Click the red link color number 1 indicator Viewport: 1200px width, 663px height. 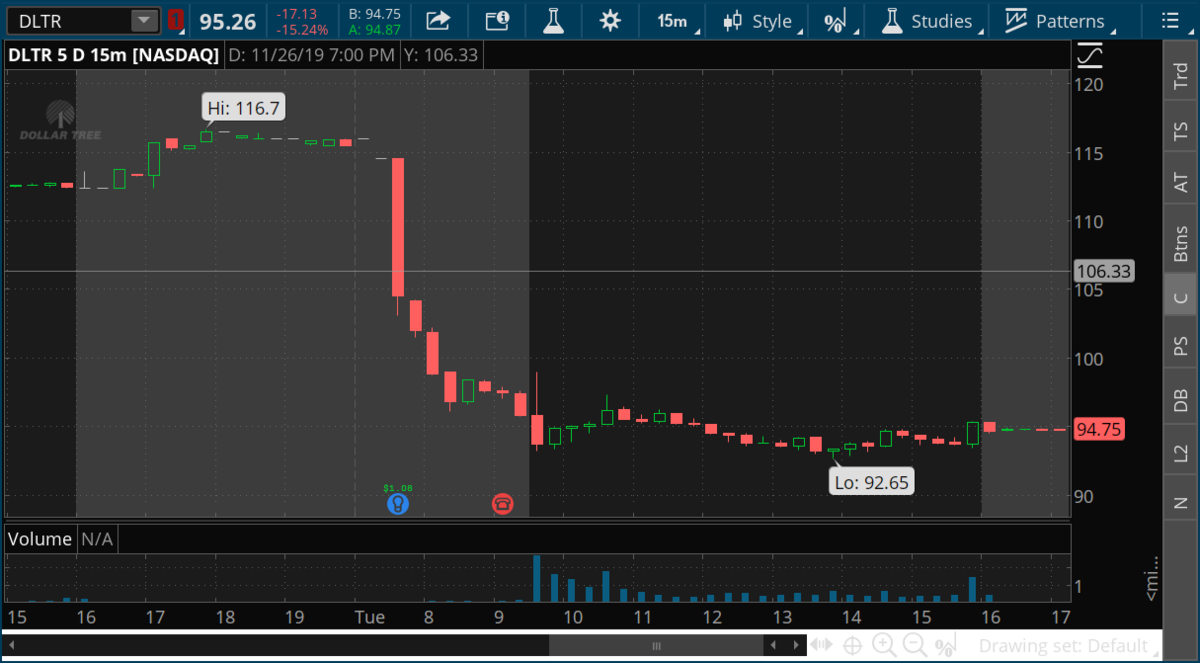(x=175, y=20)
